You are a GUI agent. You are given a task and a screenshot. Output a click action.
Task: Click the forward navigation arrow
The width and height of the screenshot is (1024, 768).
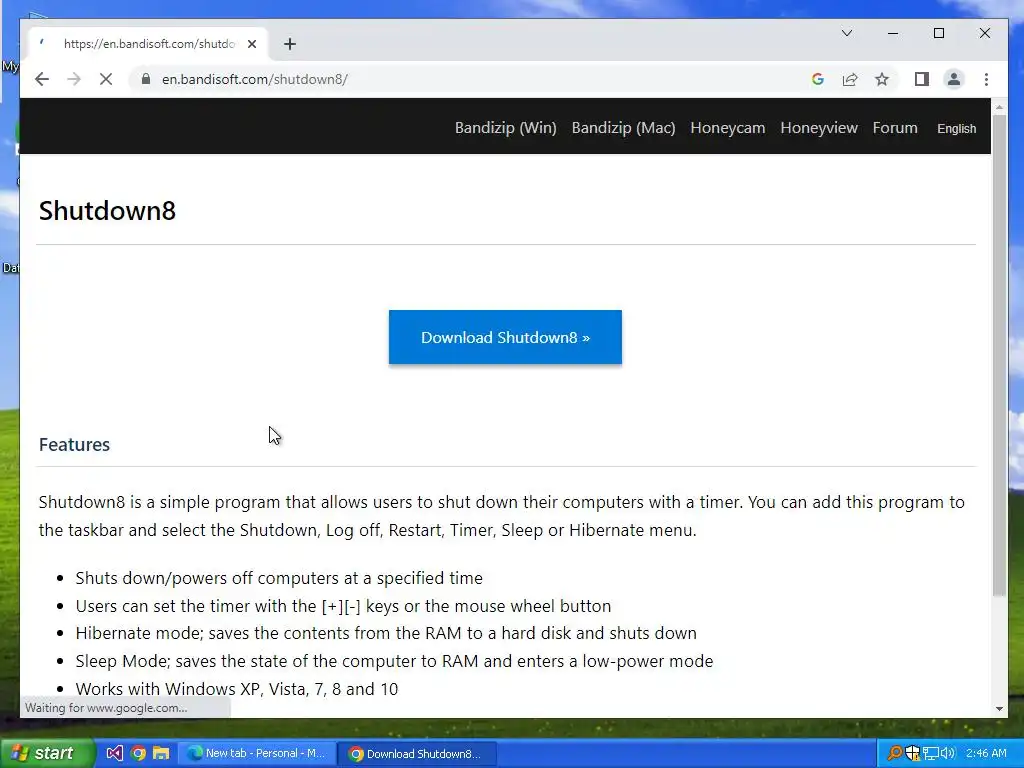pyautogui.click(x=74, y=79)
